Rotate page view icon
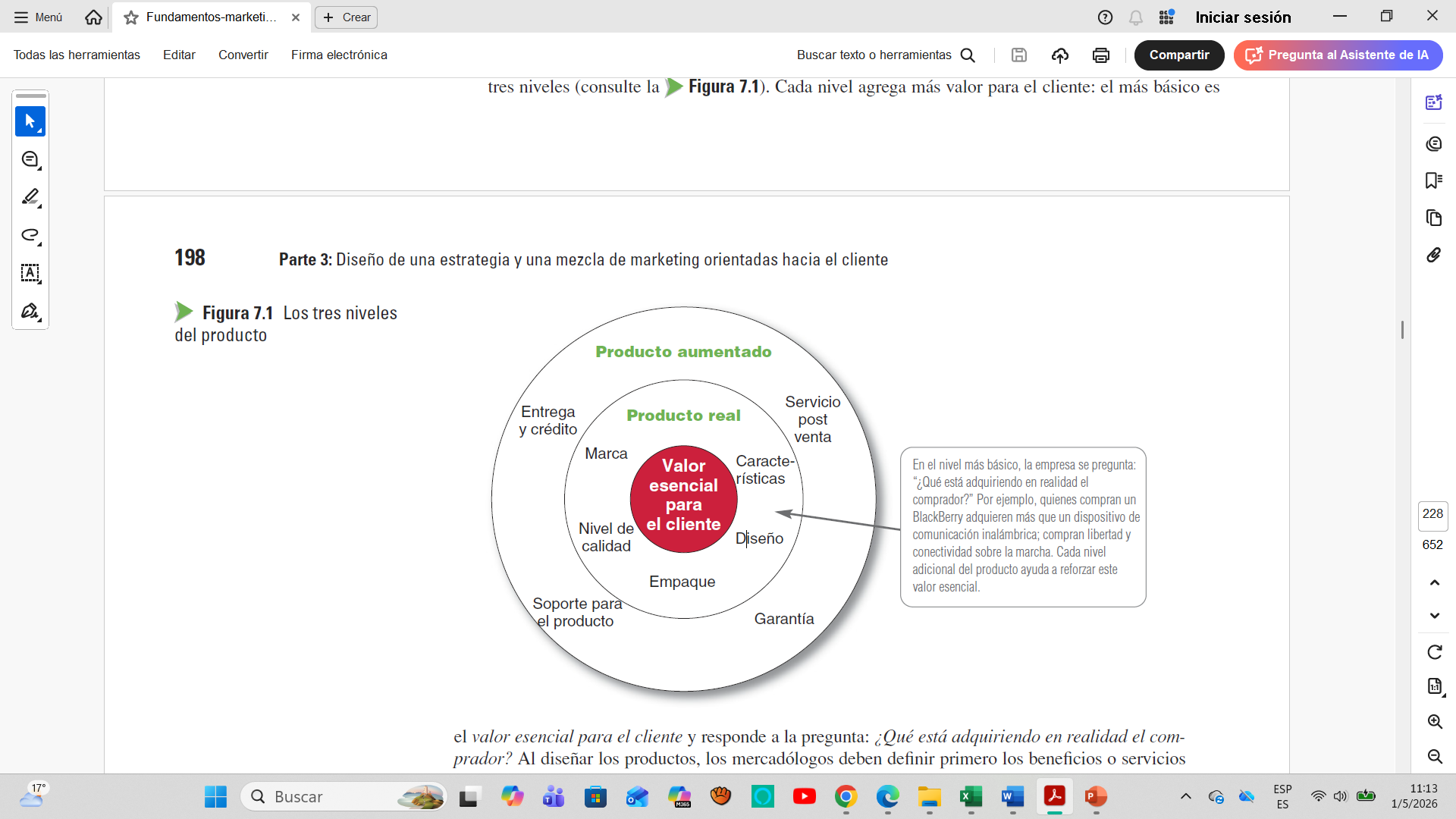Screen dimensions: 1456x819 [x=1435, y=652]
